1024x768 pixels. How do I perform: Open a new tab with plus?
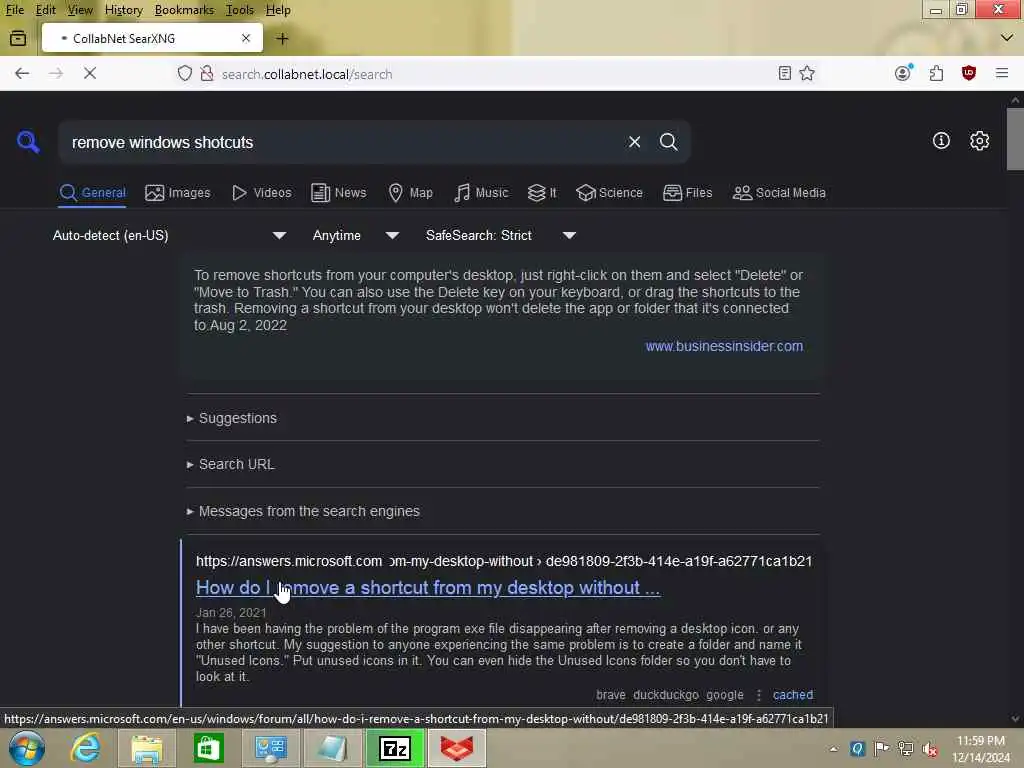coord(282,39)
